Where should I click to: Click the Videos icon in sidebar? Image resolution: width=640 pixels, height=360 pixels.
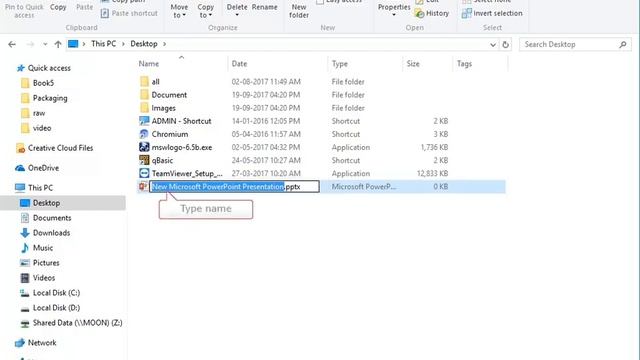click(x=25, y=278)
